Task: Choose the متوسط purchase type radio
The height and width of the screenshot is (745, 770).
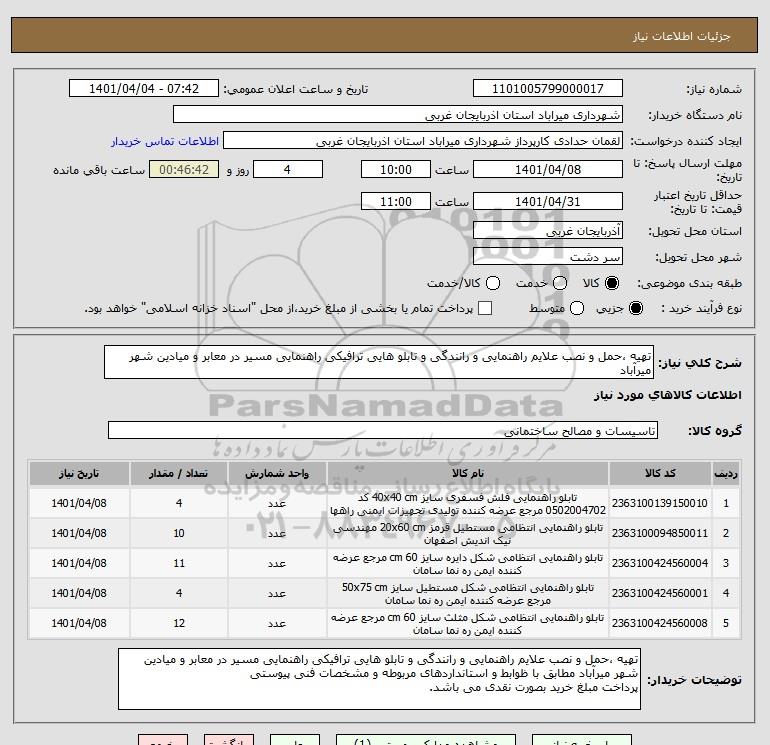Action: click(577, 308)
